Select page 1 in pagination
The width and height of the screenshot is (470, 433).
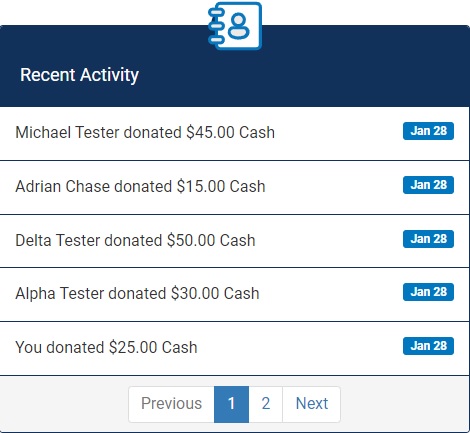(x=231, y=404)
